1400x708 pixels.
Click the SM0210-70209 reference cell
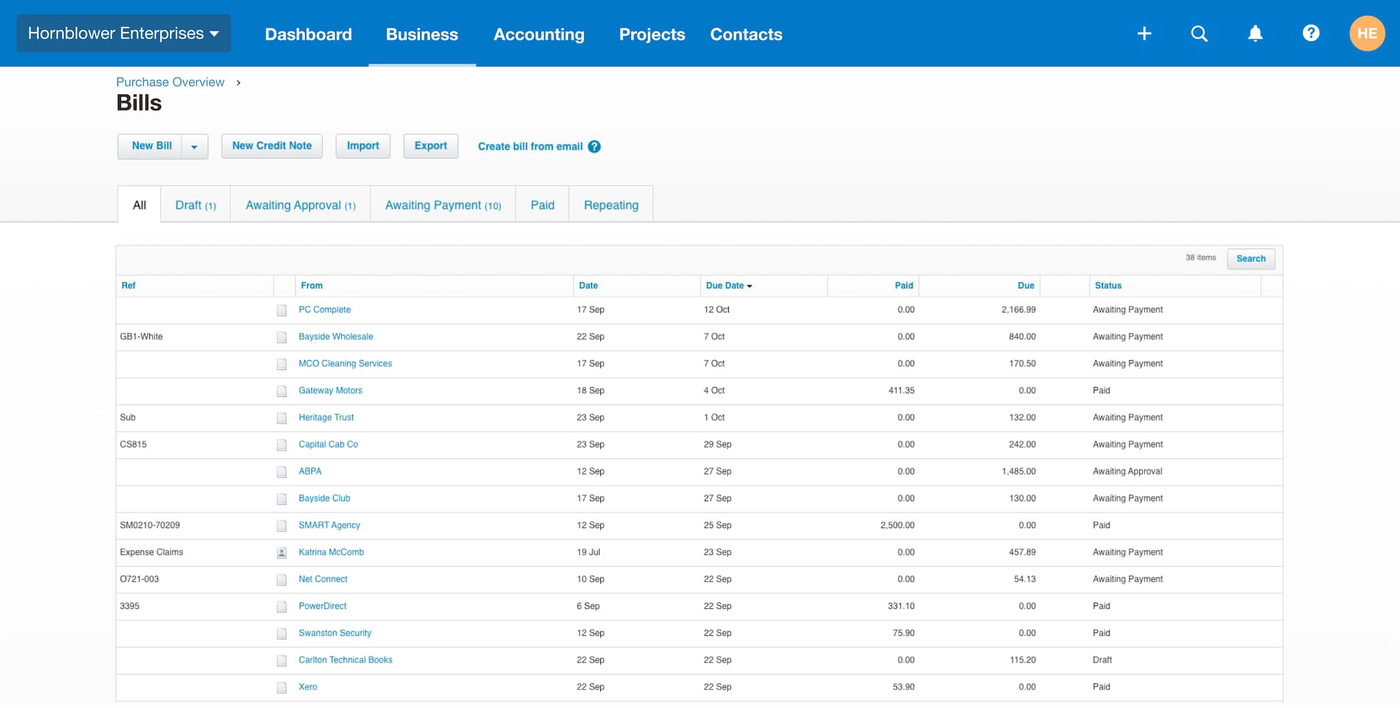[150, 526]
